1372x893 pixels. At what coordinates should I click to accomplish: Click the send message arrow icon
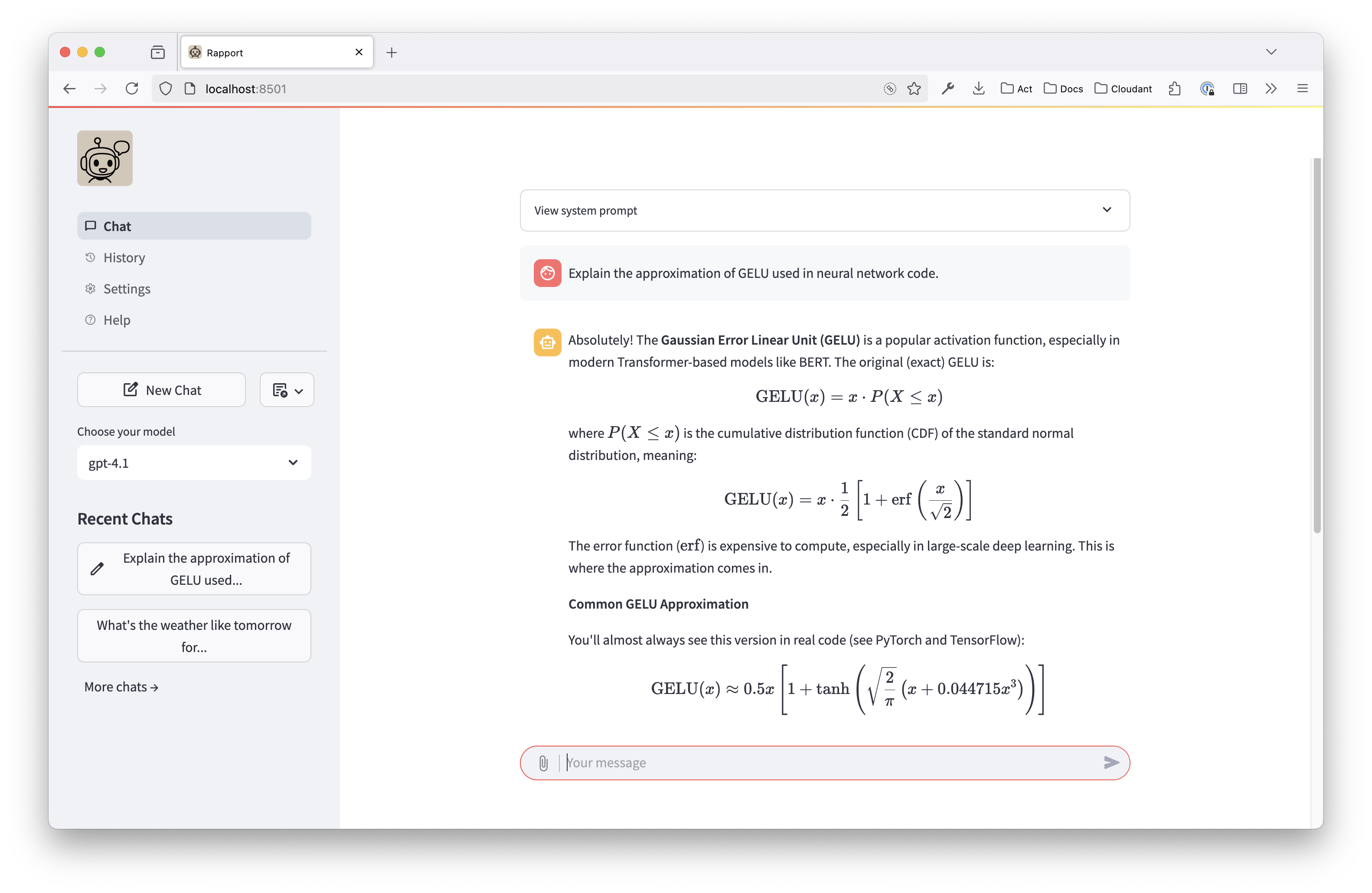click(1111, 763)
